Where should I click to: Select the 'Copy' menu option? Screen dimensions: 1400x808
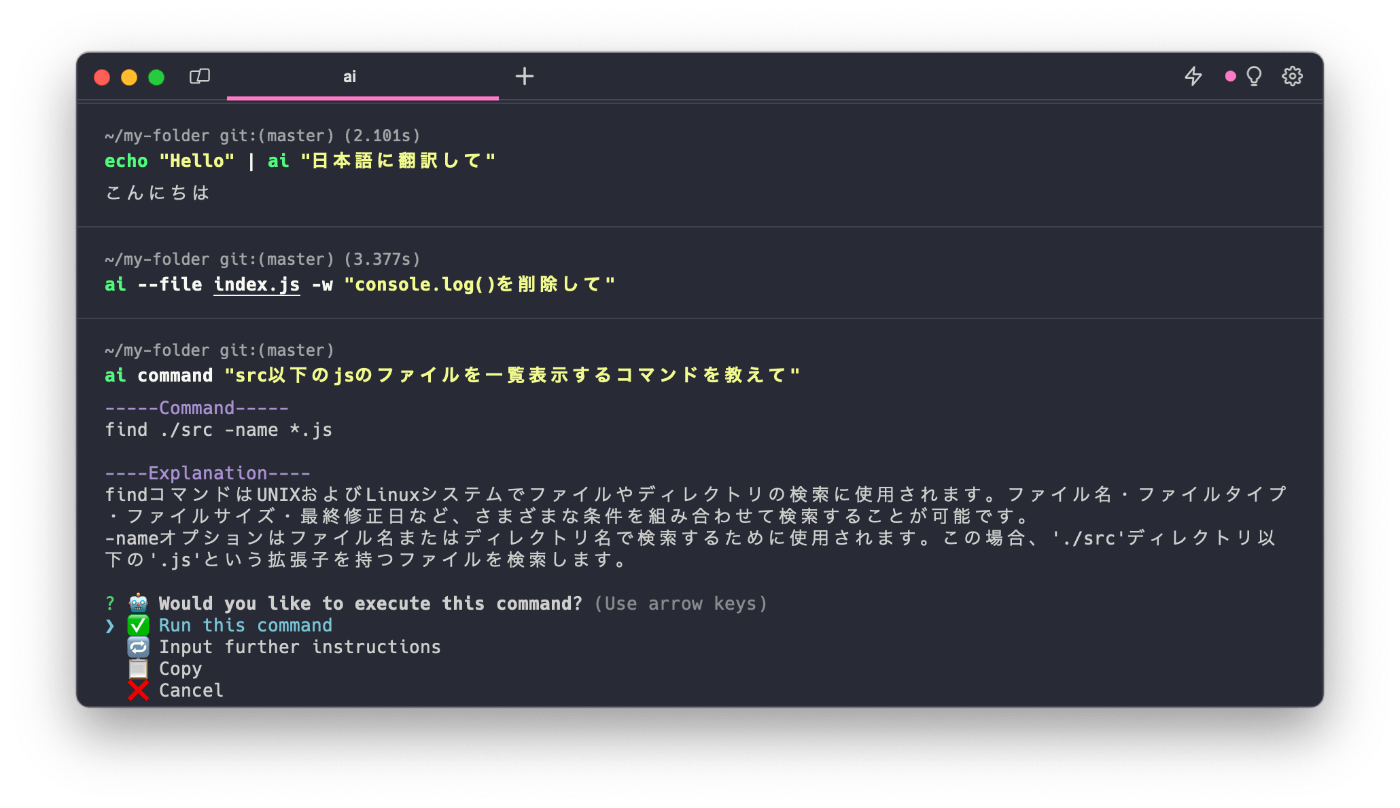tap(180, 669)
